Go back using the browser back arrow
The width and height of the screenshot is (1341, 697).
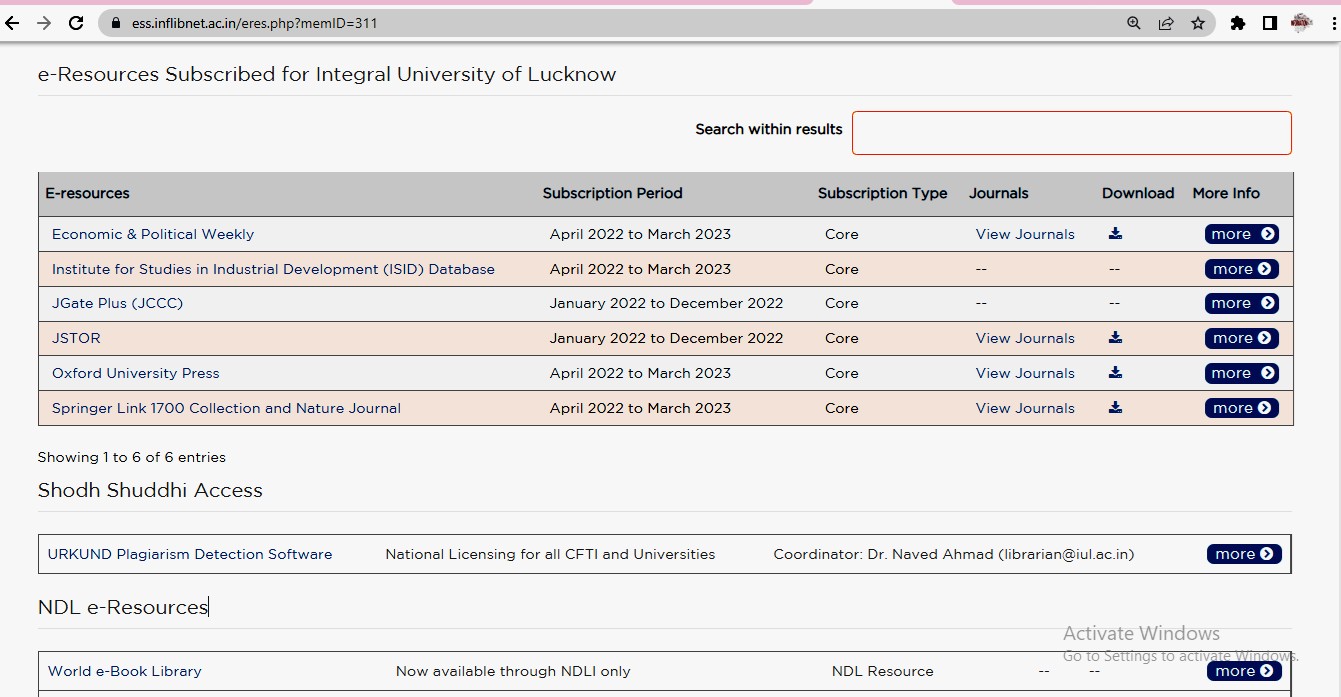[13, 23]
